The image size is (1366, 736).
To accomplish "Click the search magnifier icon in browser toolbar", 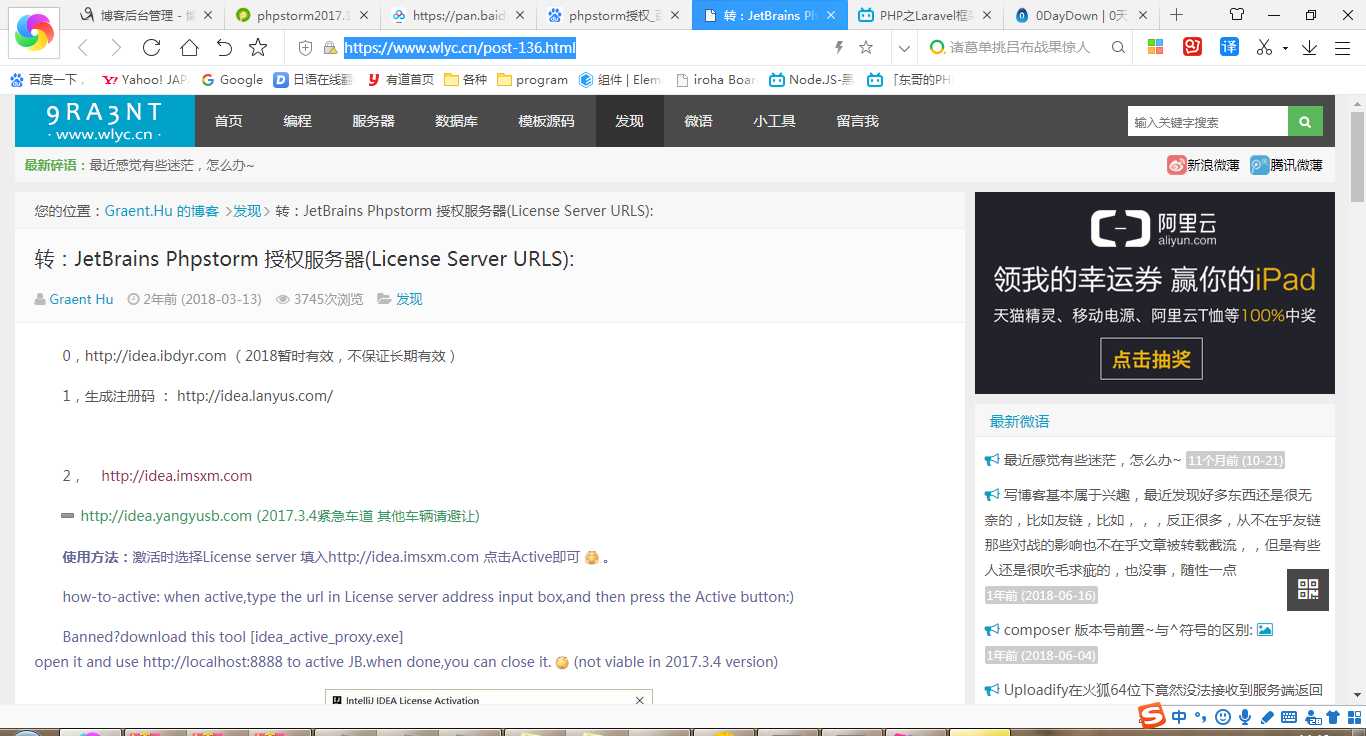I will click(x=1118, y=48).
